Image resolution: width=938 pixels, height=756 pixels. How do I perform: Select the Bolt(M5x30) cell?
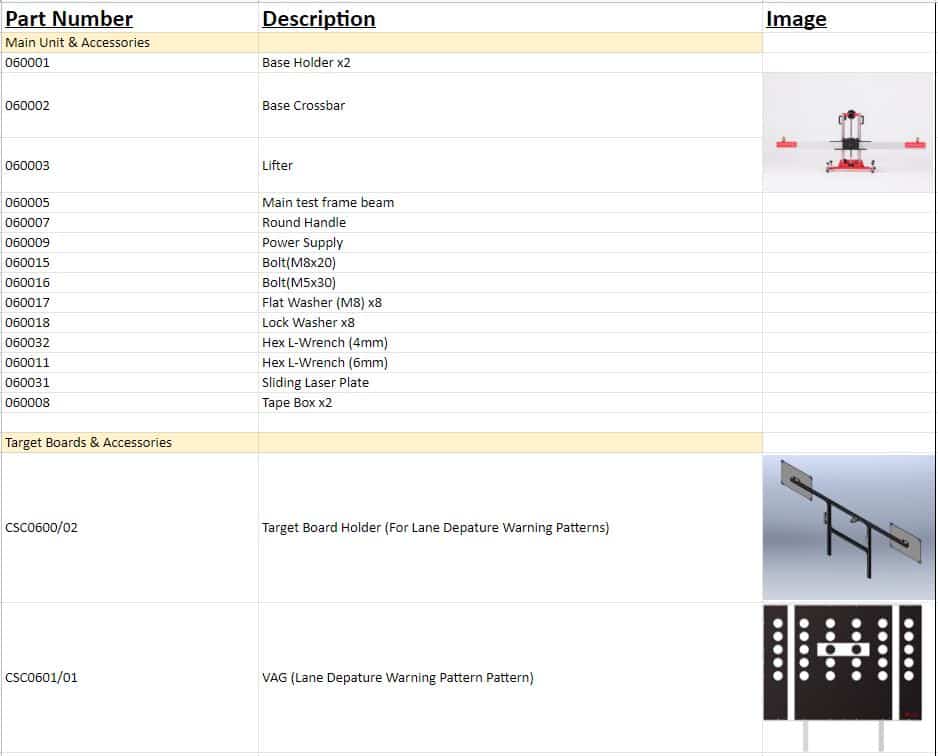click(x=510, y=282)
